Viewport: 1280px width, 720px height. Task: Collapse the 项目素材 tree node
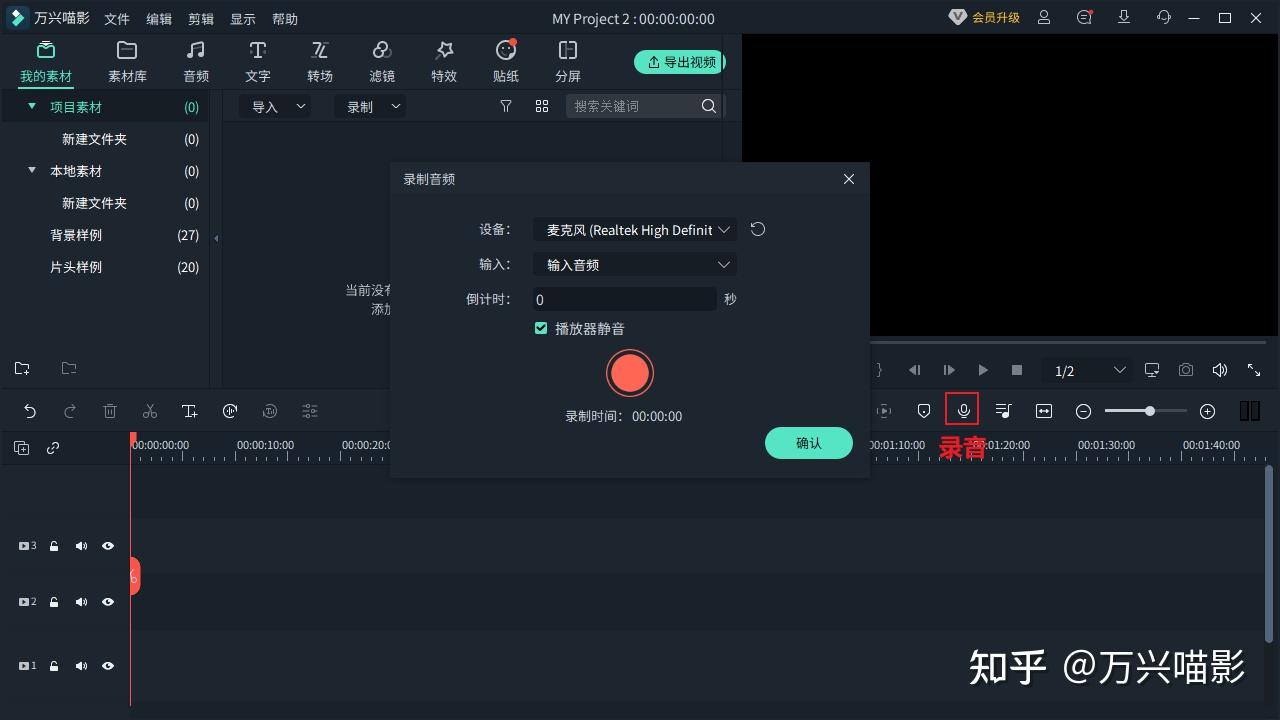pos(32,106)
